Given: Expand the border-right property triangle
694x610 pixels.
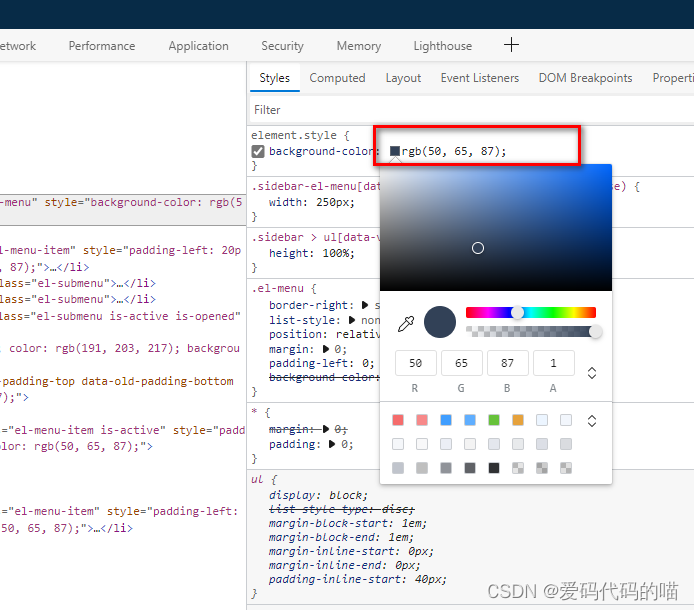Looking at the screenshot, I should click(x=365, y=305).
